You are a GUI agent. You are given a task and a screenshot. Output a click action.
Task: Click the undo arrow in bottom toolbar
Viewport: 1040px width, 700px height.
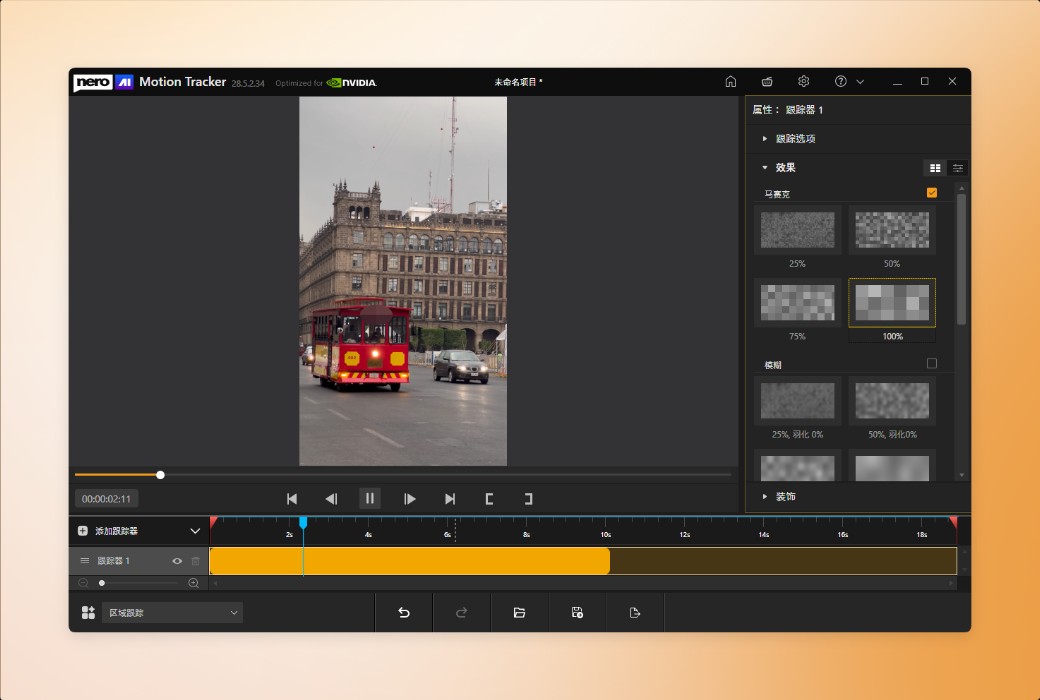(404, 612)
